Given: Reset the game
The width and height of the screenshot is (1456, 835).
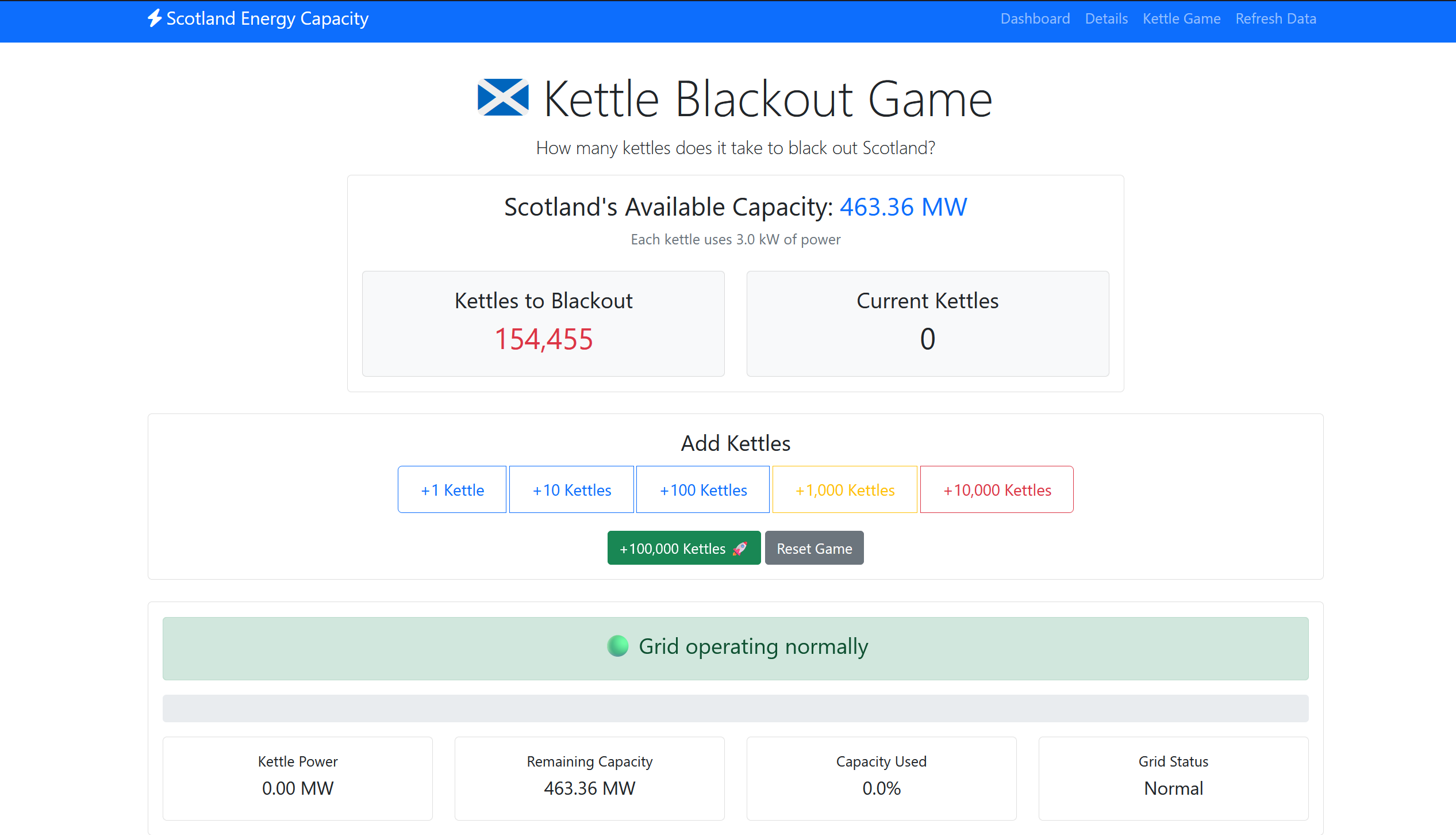Looking at the screenshot, I should [x=814, y=549].
